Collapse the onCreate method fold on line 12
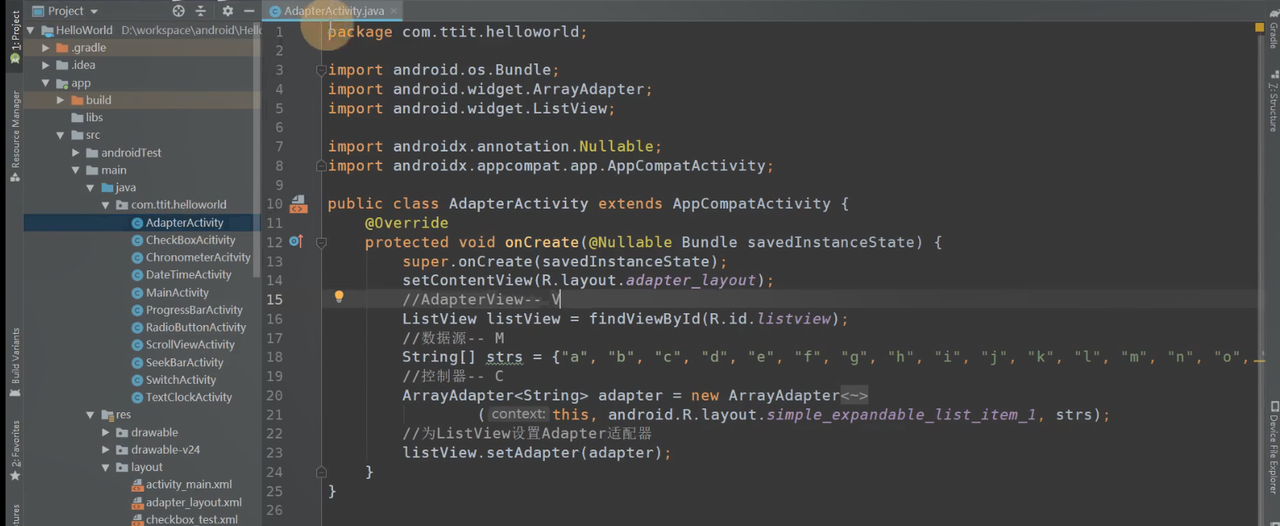The width and height of the screenshot is (1280, 526). point(321,242)
